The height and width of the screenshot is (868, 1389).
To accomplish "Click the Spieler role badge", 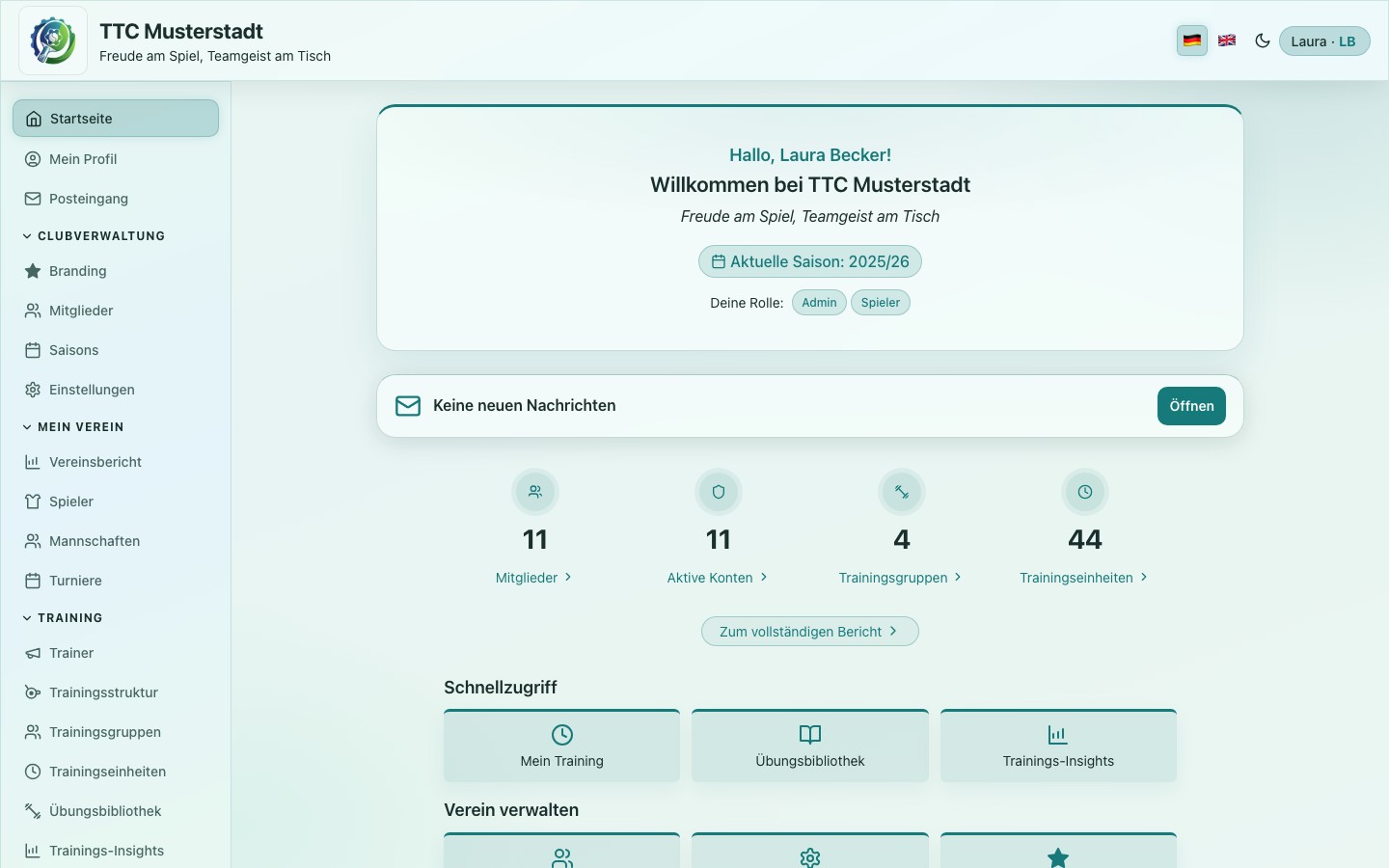I will pyautogui.click(x=881, y=303).
